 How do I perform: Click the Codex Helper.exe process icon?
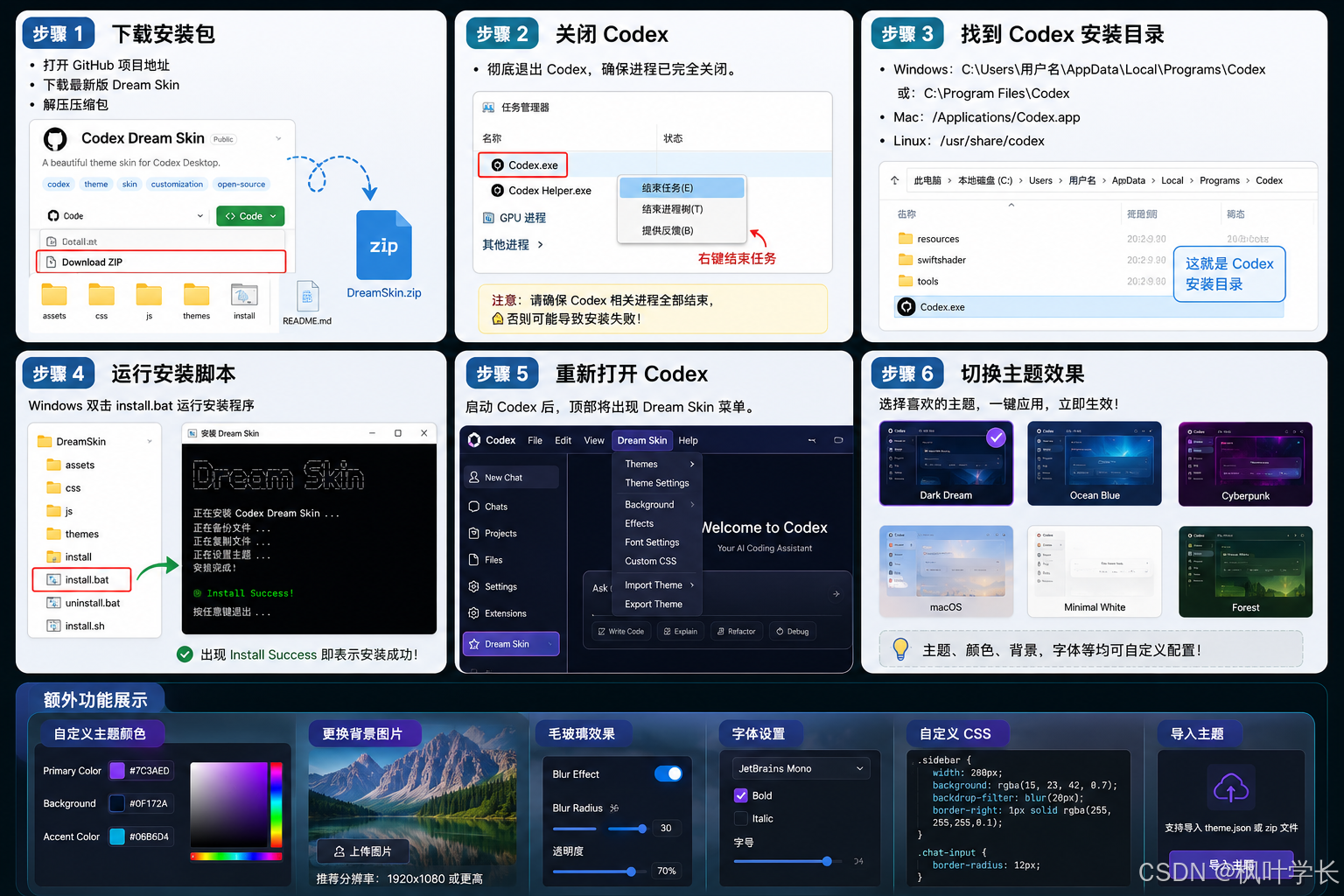[497, 191]
